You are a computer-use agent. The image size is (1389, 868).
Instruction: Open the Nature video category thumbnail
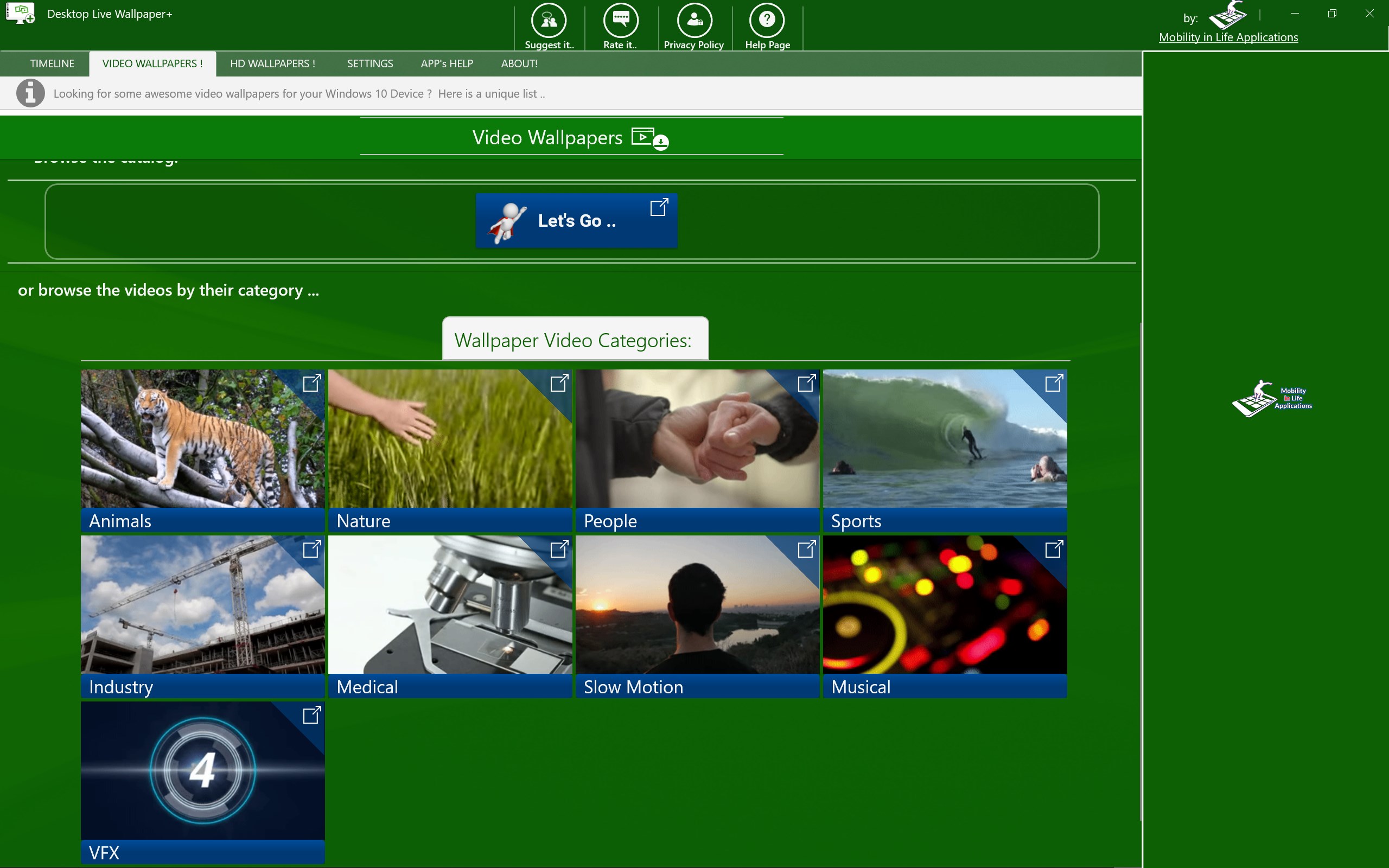click(x=449, y=439)
